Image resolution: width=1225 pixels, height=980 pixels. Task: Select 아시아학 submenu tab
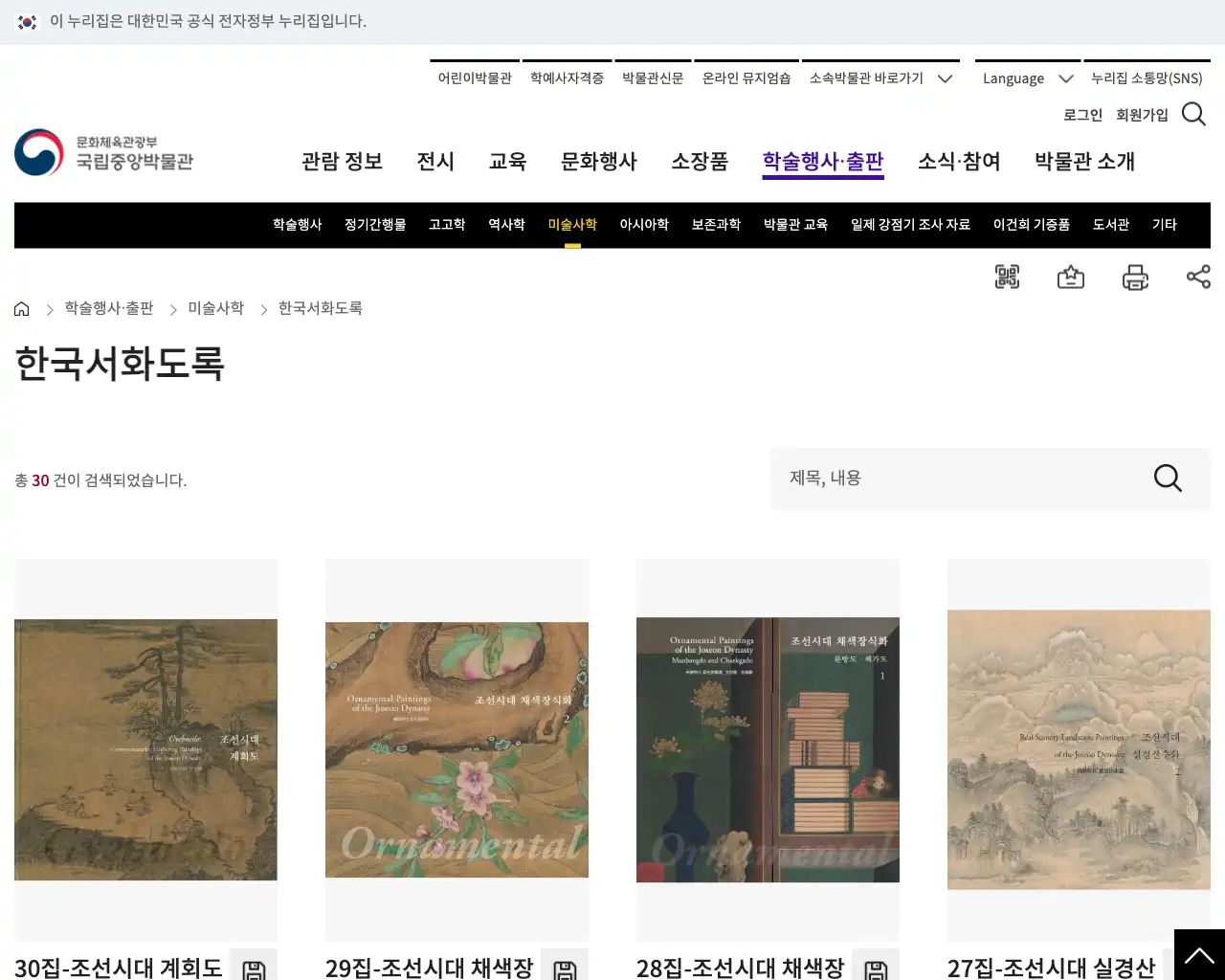tap(644, 225)
